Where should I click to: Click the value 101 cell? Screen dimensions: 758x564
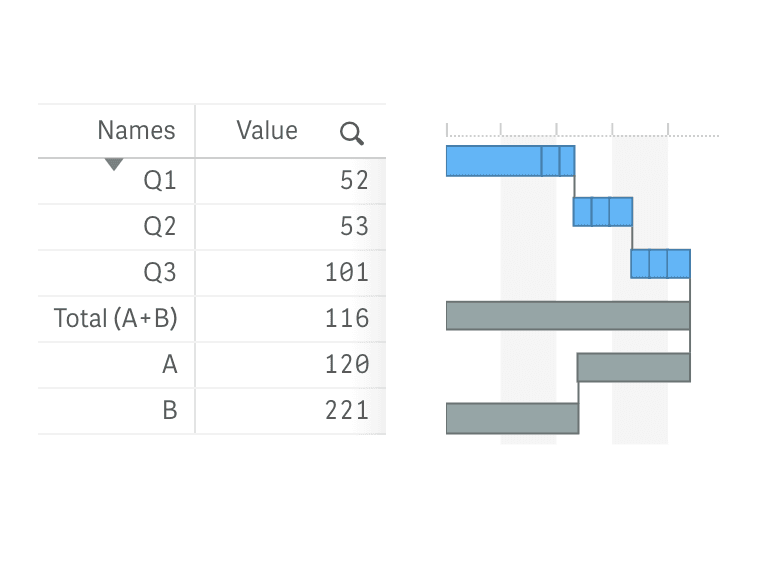tap(347, 272)
